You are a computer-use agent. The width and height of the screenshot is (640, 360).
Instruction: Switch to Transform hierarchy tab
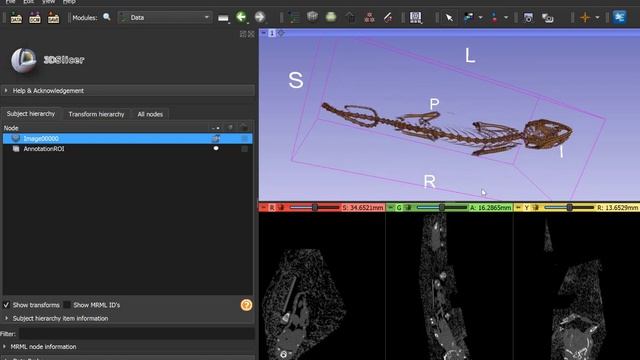click(x=96, y=114)
